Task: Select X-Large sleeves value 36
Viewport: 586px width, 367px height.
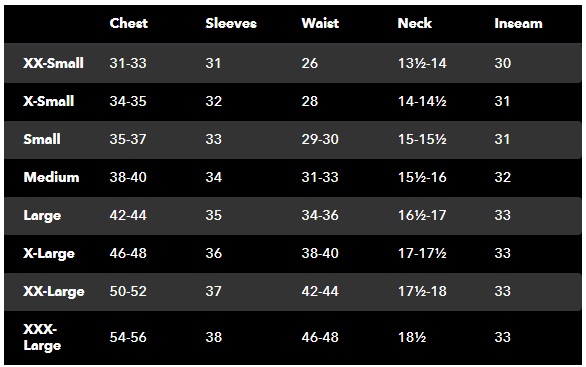Action: 214,253
